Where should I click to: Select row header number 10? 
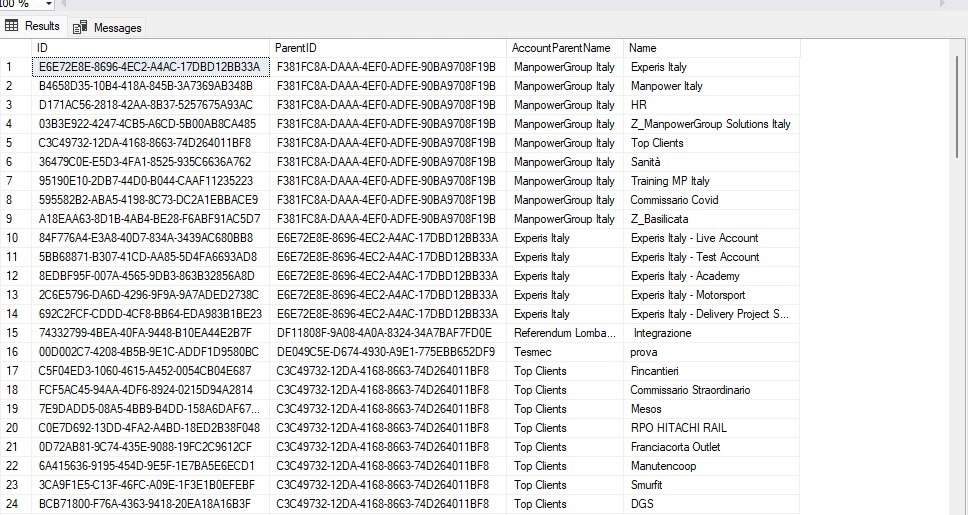click(15, 238)
